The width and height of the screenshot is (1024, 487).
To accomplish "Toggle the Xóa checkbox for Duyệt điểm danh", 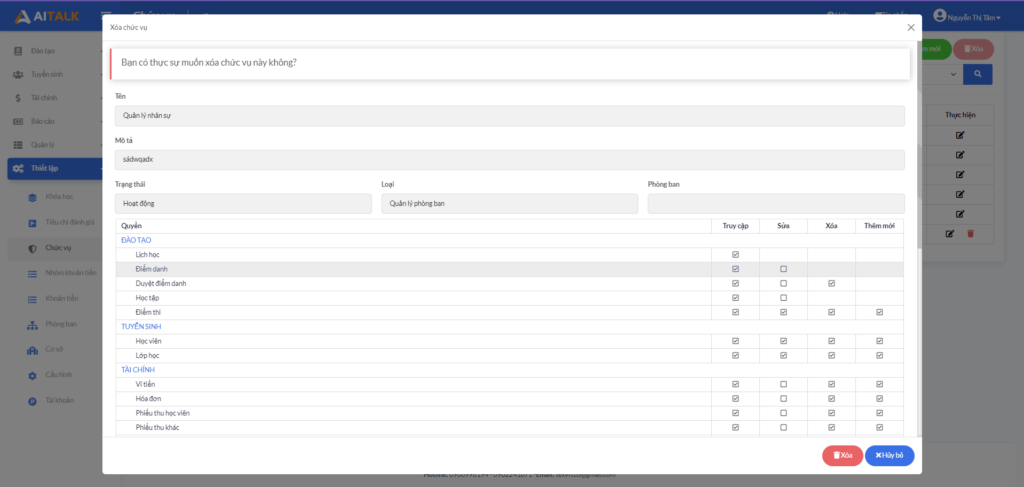I will pyautogui.click(x=831, y=284).
